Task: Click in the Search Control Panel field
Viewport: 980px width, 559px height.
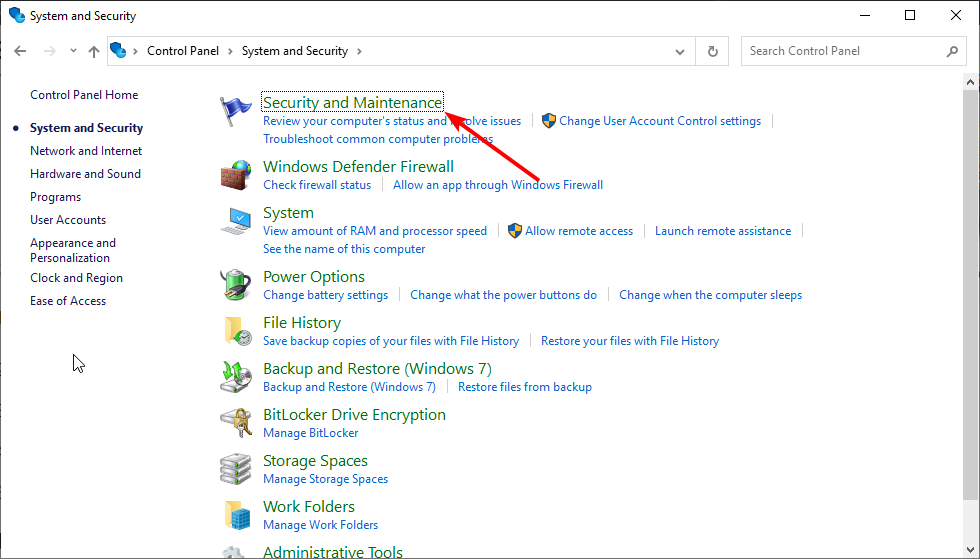Action: [854, 51]
